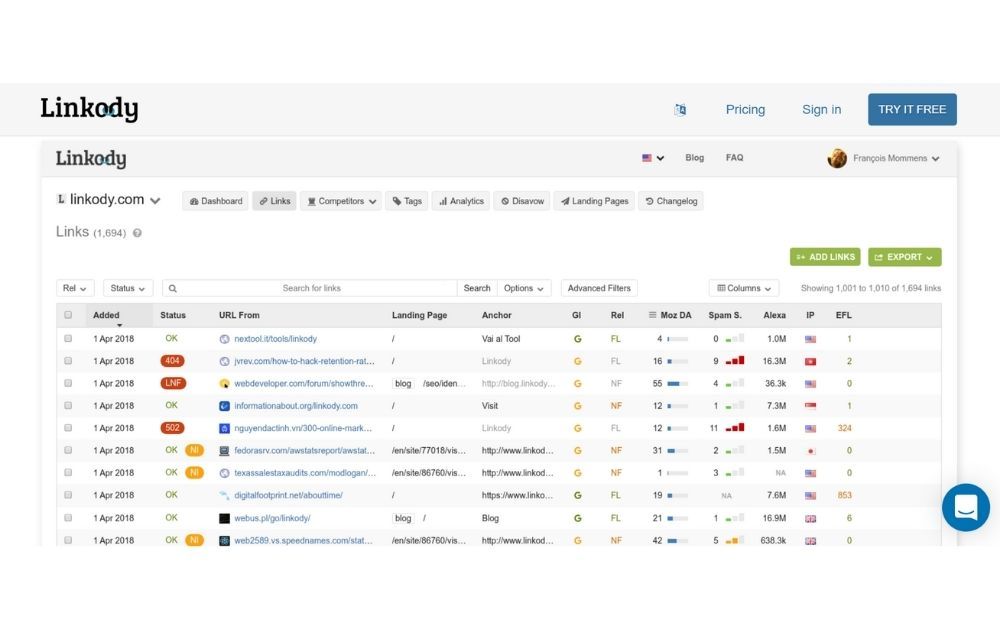The height and width of the screenshot is (630, 1000).
Task: Click the inner Linkody app logo
Action: pos(91,159)
